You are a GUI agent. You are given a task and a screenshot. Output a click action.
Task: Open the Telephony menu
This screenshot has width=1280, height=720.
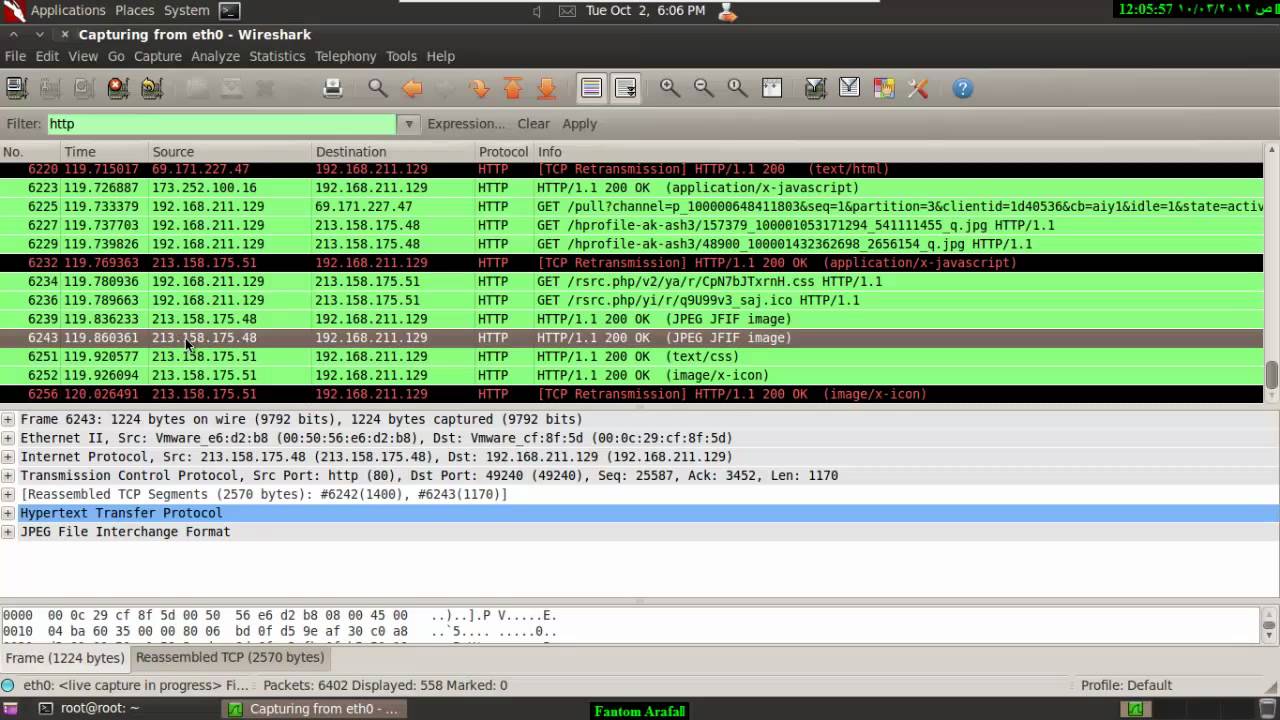pyautogui.click(x=346, y=56)
